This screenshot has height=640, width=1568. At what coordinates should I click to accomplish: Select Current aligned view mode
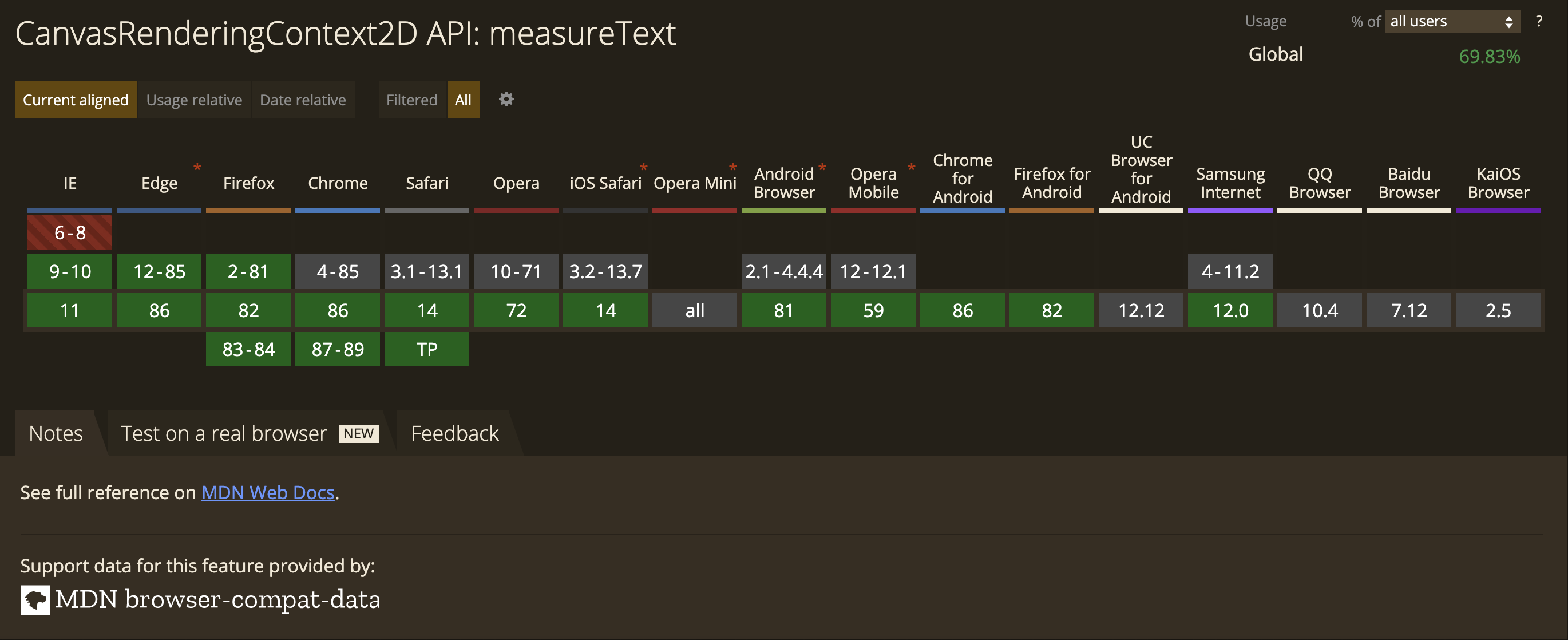tap(76, 100)
